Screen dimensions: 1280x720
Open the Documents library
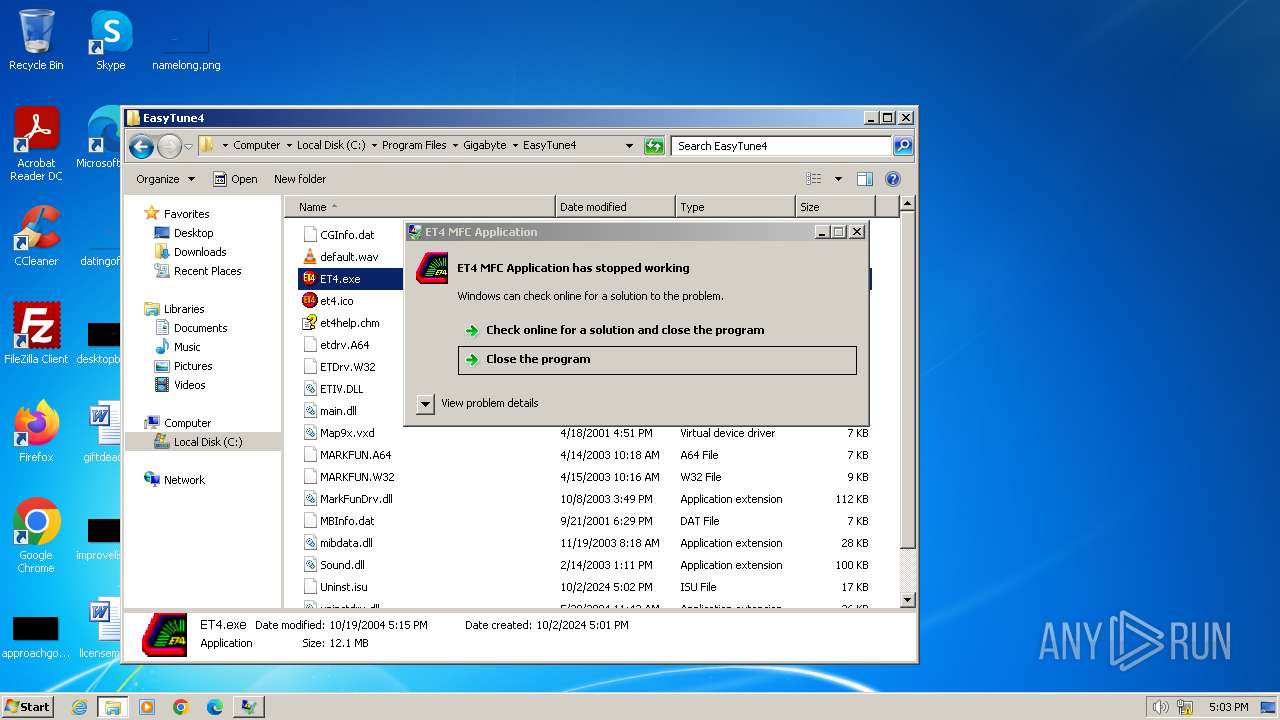pos(191,328)
